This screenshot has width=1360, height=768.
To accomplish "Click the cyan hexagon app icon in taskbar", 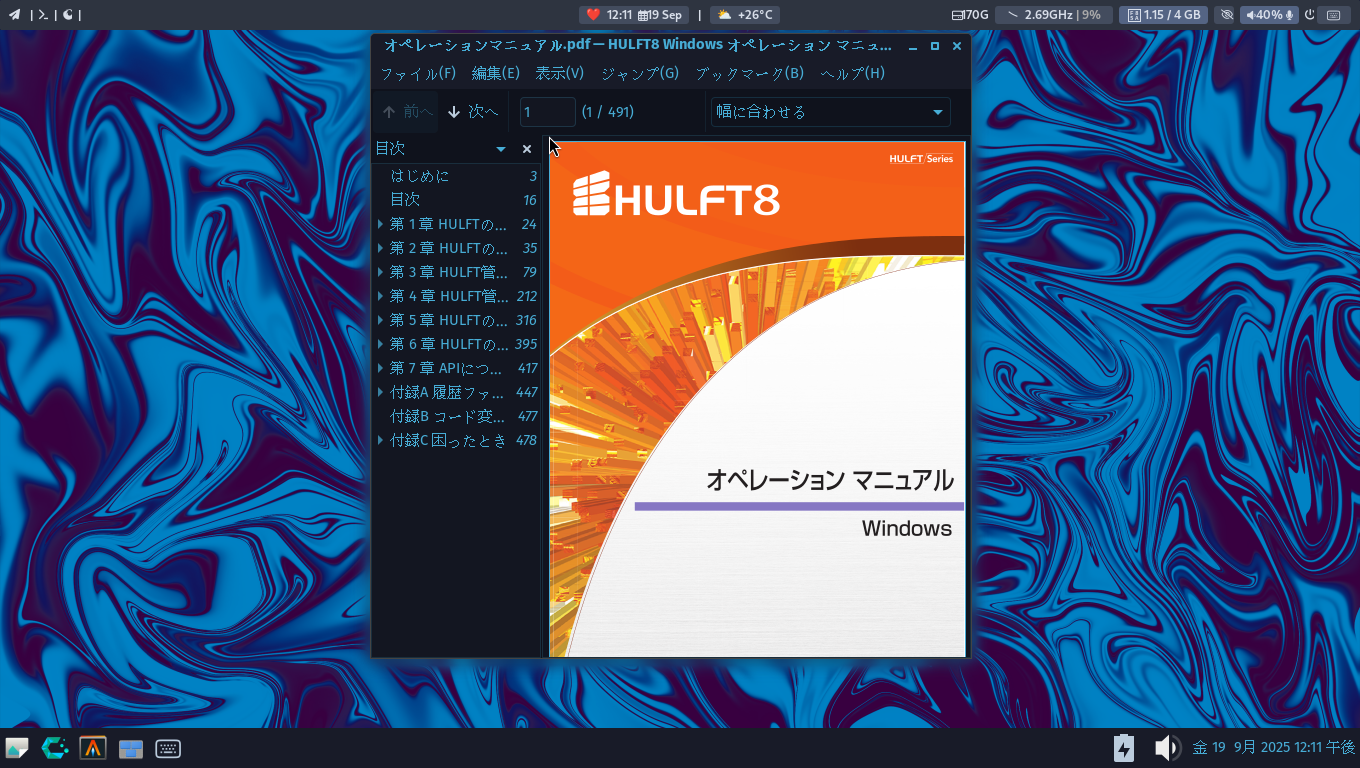I will point(55,748).
